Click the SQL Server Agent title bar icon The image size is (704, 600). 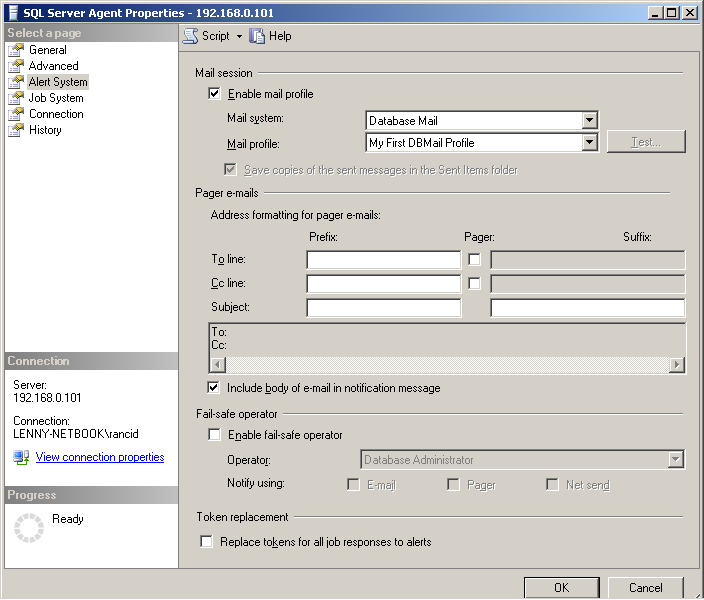pyautogui.click(x=13, y=13)
